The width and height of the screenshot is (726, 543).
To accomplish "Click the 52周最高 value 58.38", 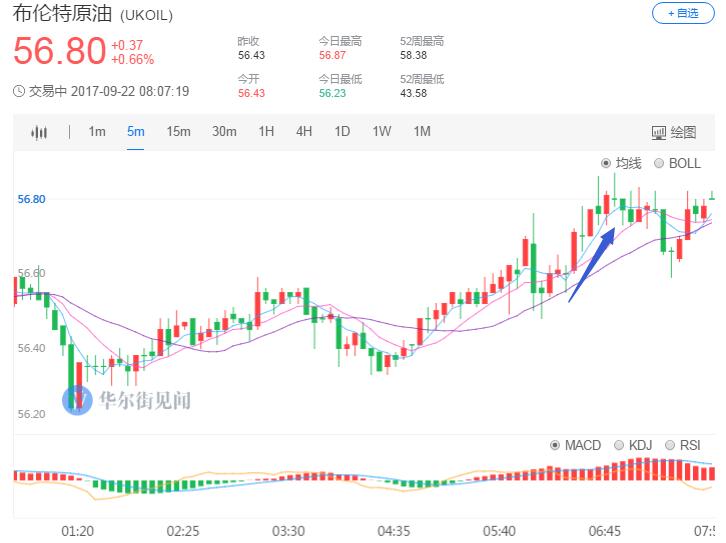I will click(x=413, y=56).
